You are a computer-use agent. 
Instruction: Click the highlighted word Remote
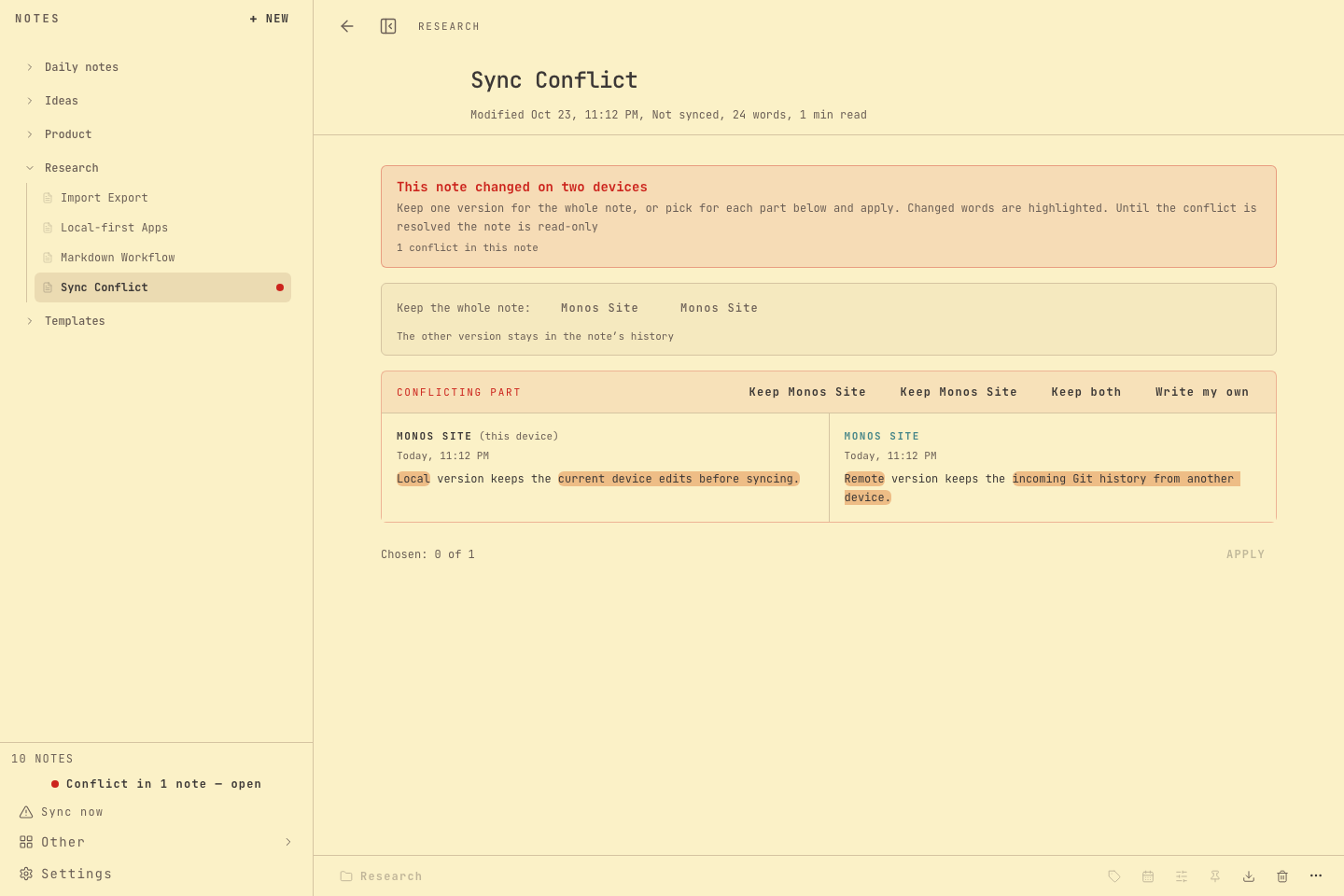(x=864, y=479)
